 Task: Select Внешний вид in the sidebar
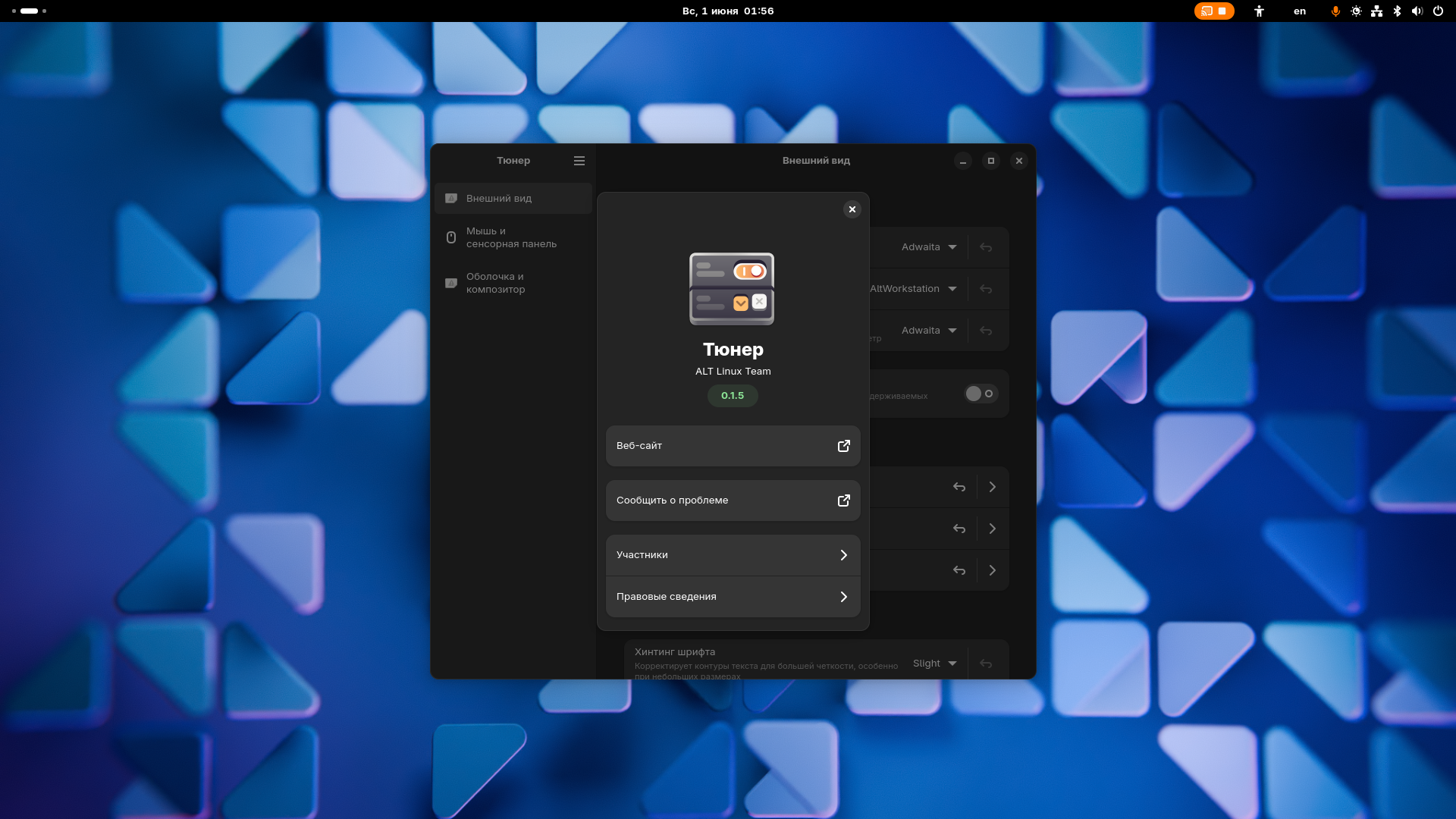point(513,199)
